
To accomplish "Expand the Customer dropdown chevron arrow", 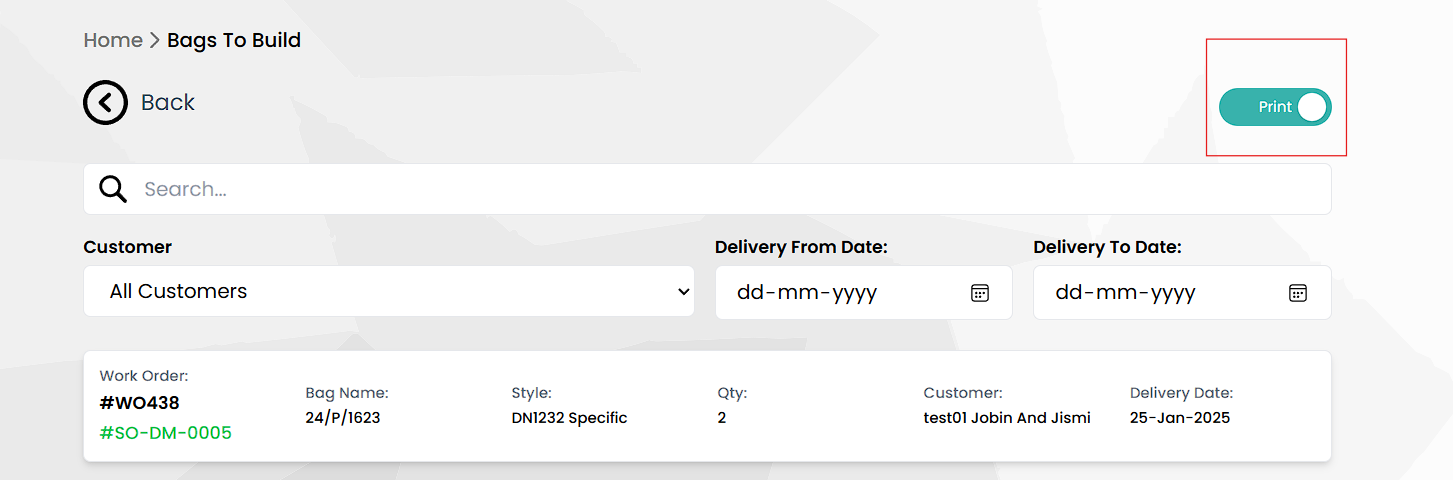I will click(x=684, y=292).
